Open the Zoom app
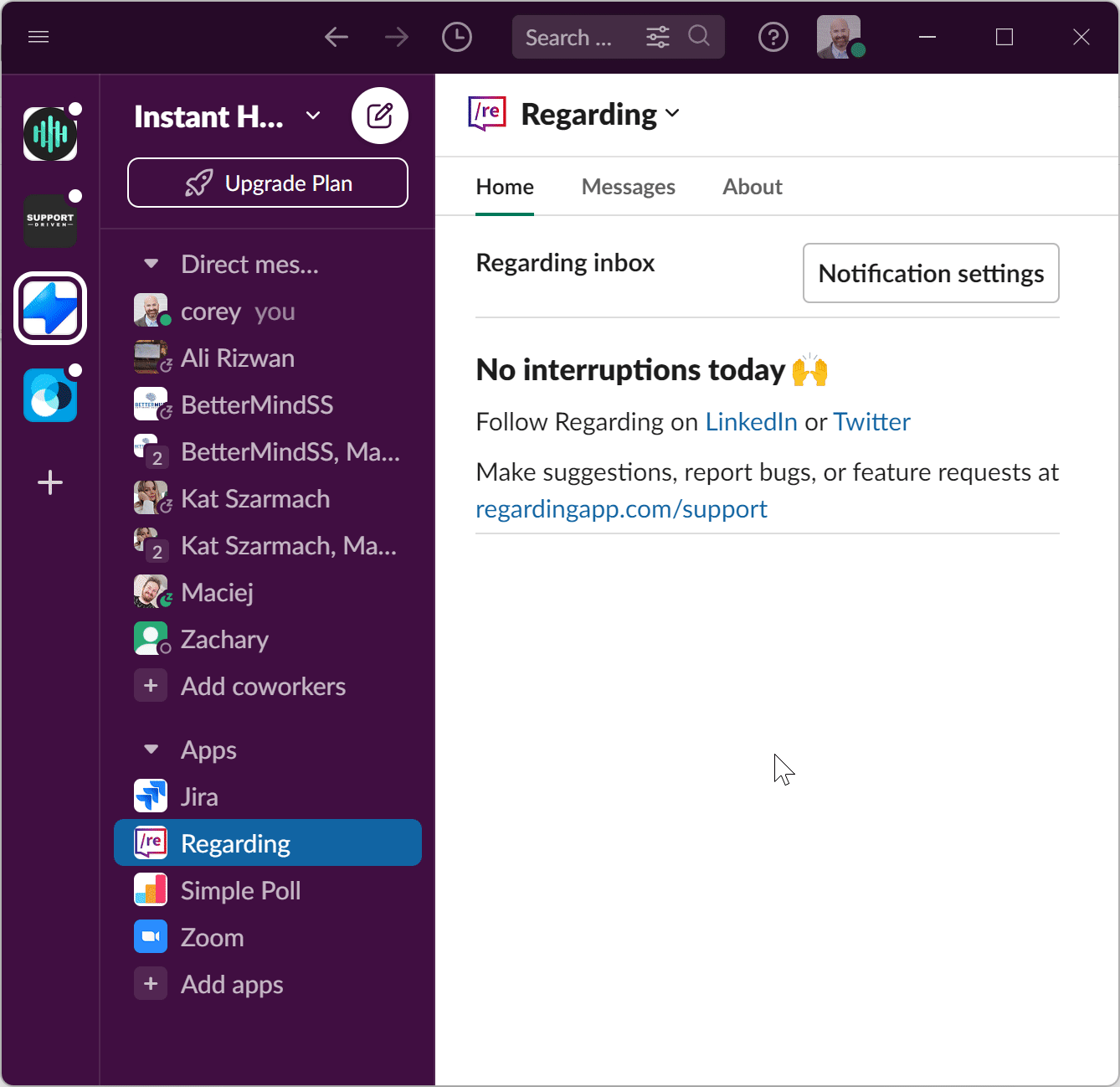Image resolution: width=1120 pixels, height=1087 pixels. [x=268, y=937]
